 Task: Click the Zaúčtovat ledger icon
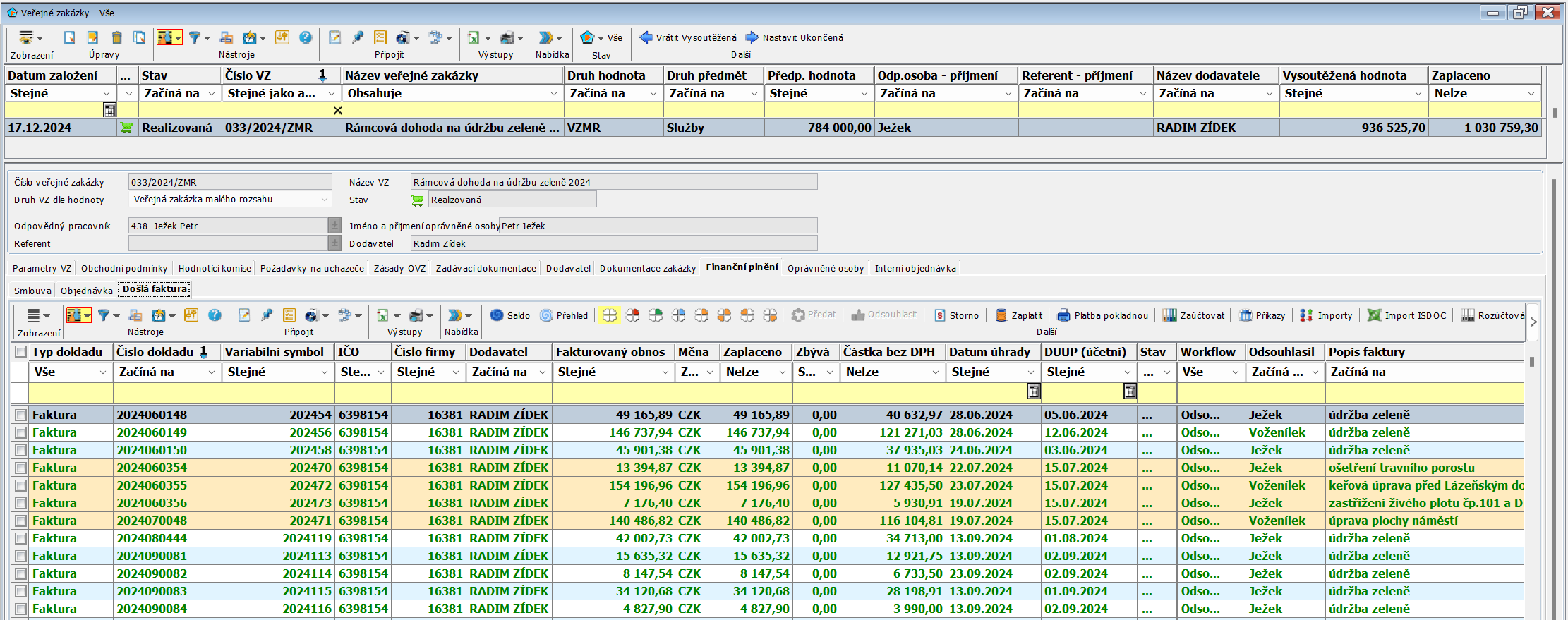coord(1169,315)
